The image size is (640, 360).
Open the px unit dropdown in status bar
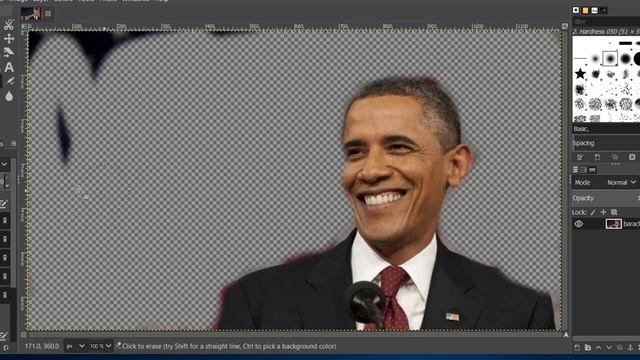[75, 346]
